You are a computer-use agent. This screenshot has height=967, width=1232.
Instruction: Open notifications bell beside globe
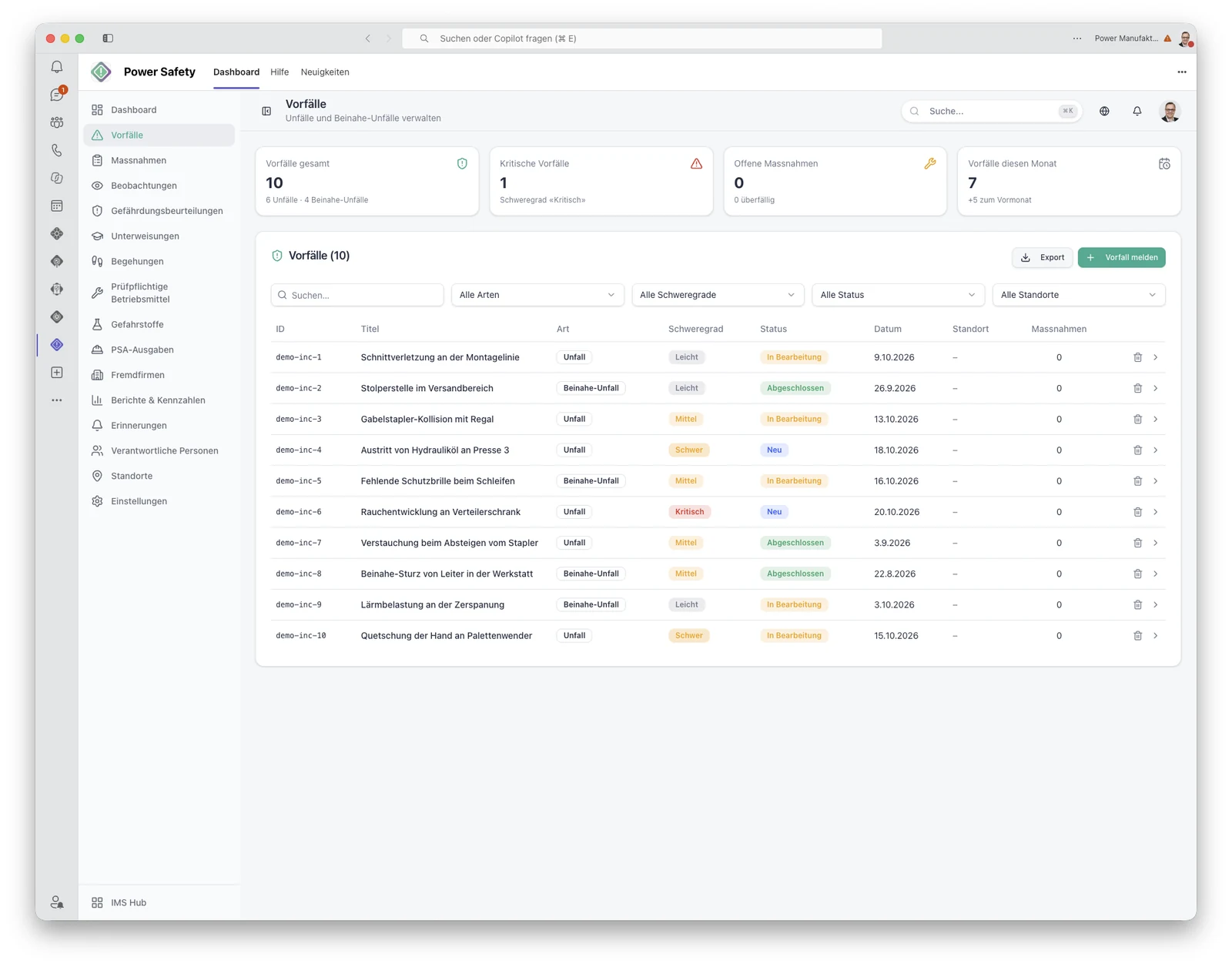[x=1137, y=111]
